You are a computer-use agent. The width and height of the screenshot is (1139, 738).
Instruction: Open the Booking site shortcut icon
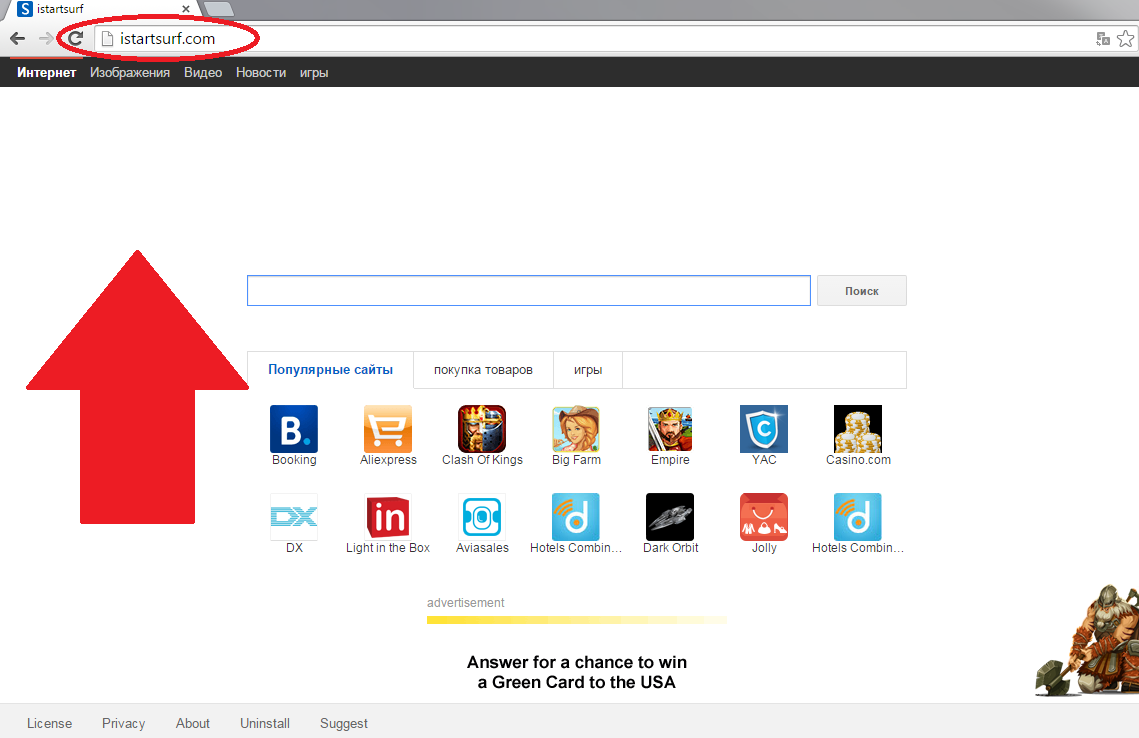293,429
